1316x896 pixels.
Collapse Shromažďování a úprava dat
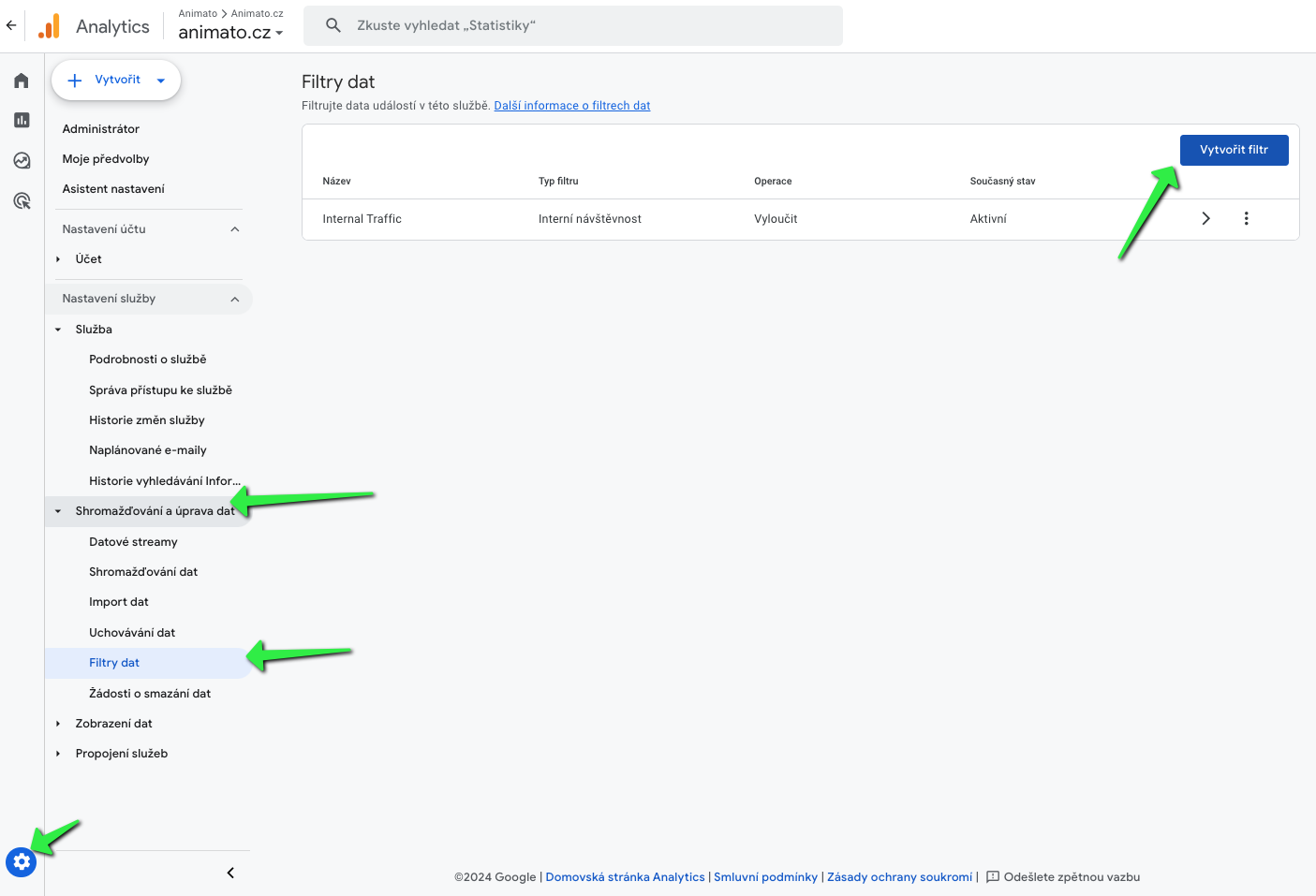tap(58, 511)
